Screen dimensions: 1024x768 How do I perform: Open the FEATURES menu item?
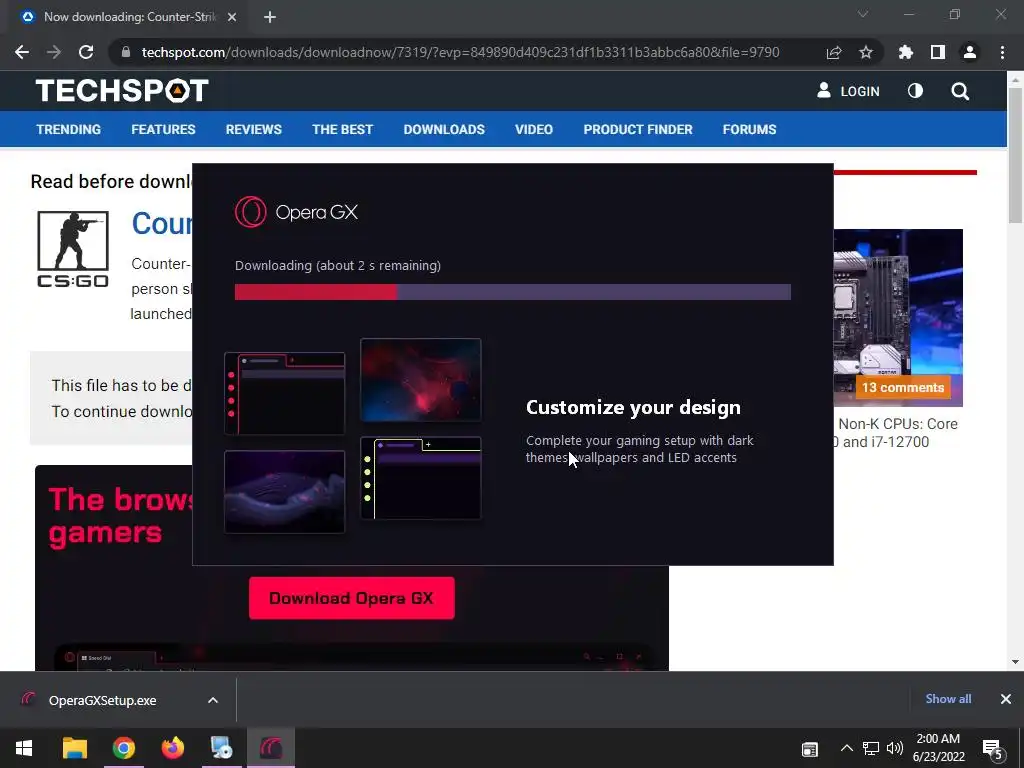pos(163,129)
